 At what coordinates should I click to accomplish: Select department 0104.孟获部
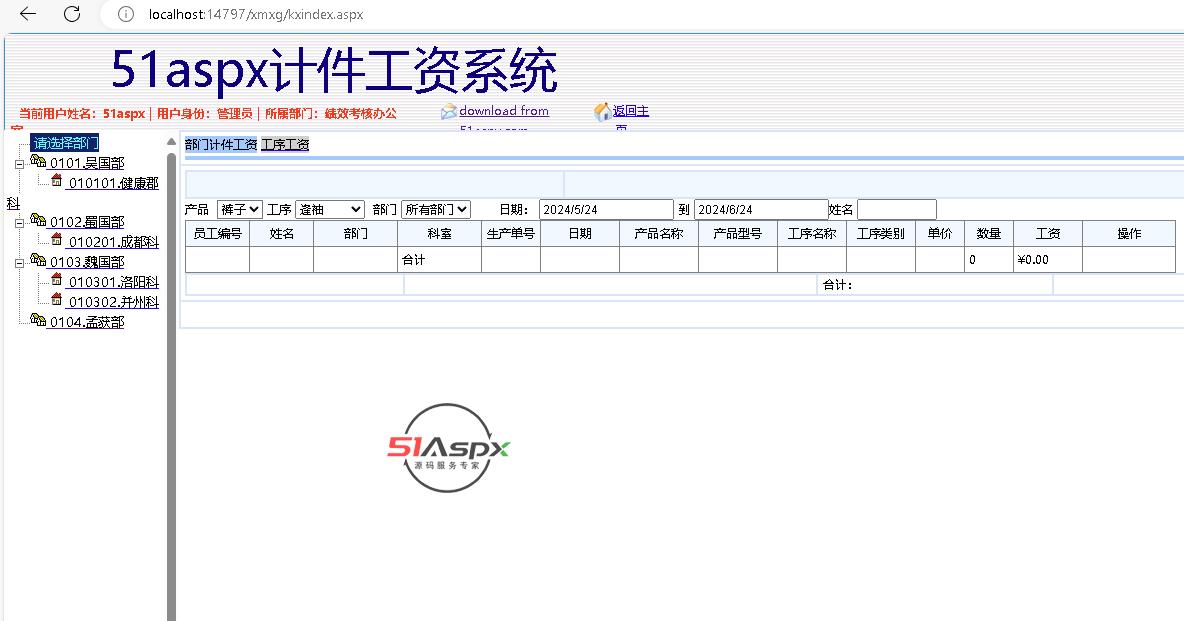point(87,322)
